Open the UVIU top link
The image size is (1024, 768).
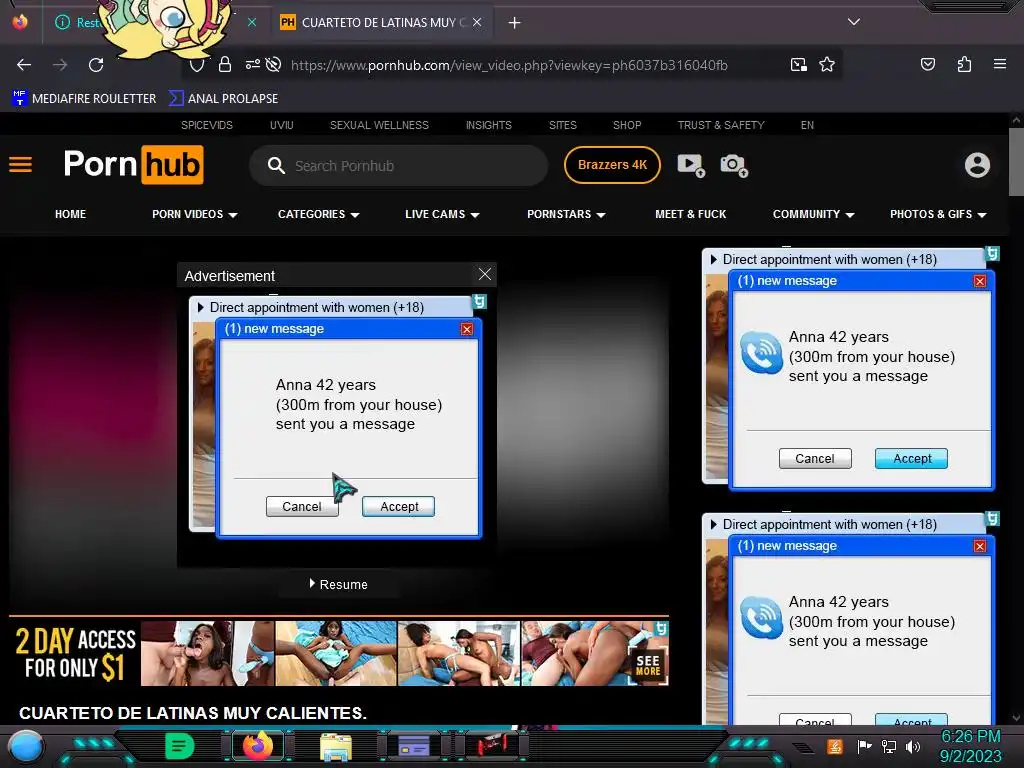pos(281,125)
